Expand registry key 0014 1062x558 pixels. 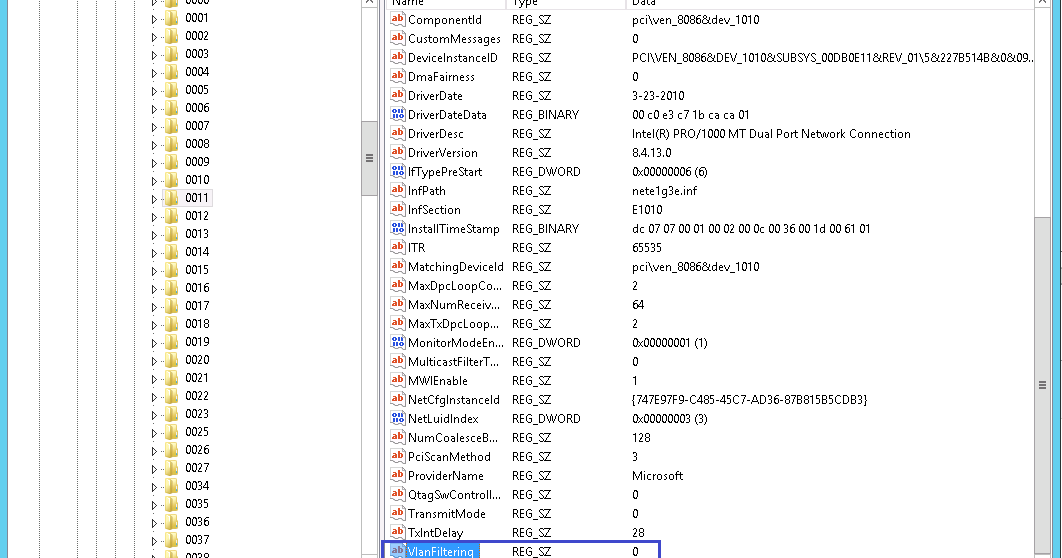[x=154, y=253]
